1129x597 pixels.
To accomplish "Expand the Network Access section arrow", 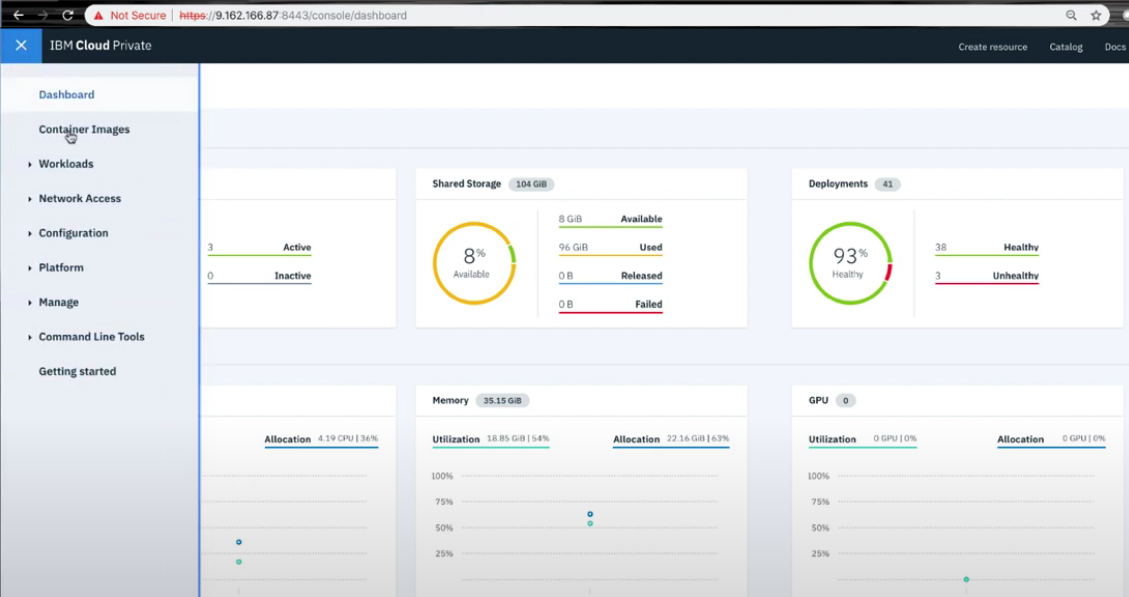I will (x=30, y=199).
